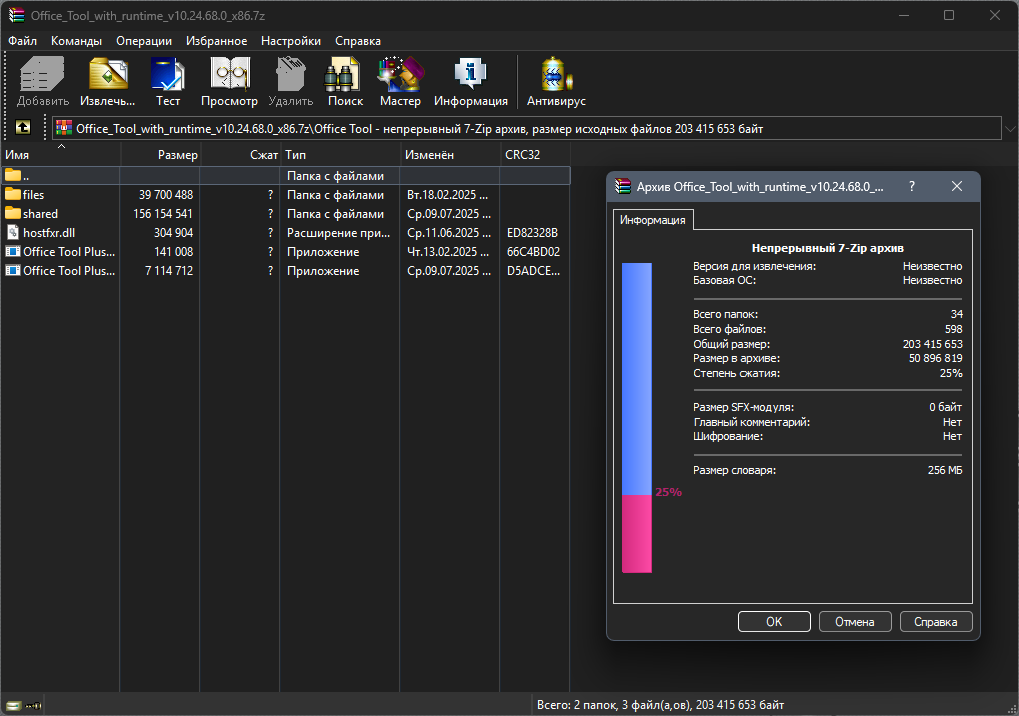Open the Поиск binoculars icon
The image size is (1019, 716).
[x=342, y=73]
